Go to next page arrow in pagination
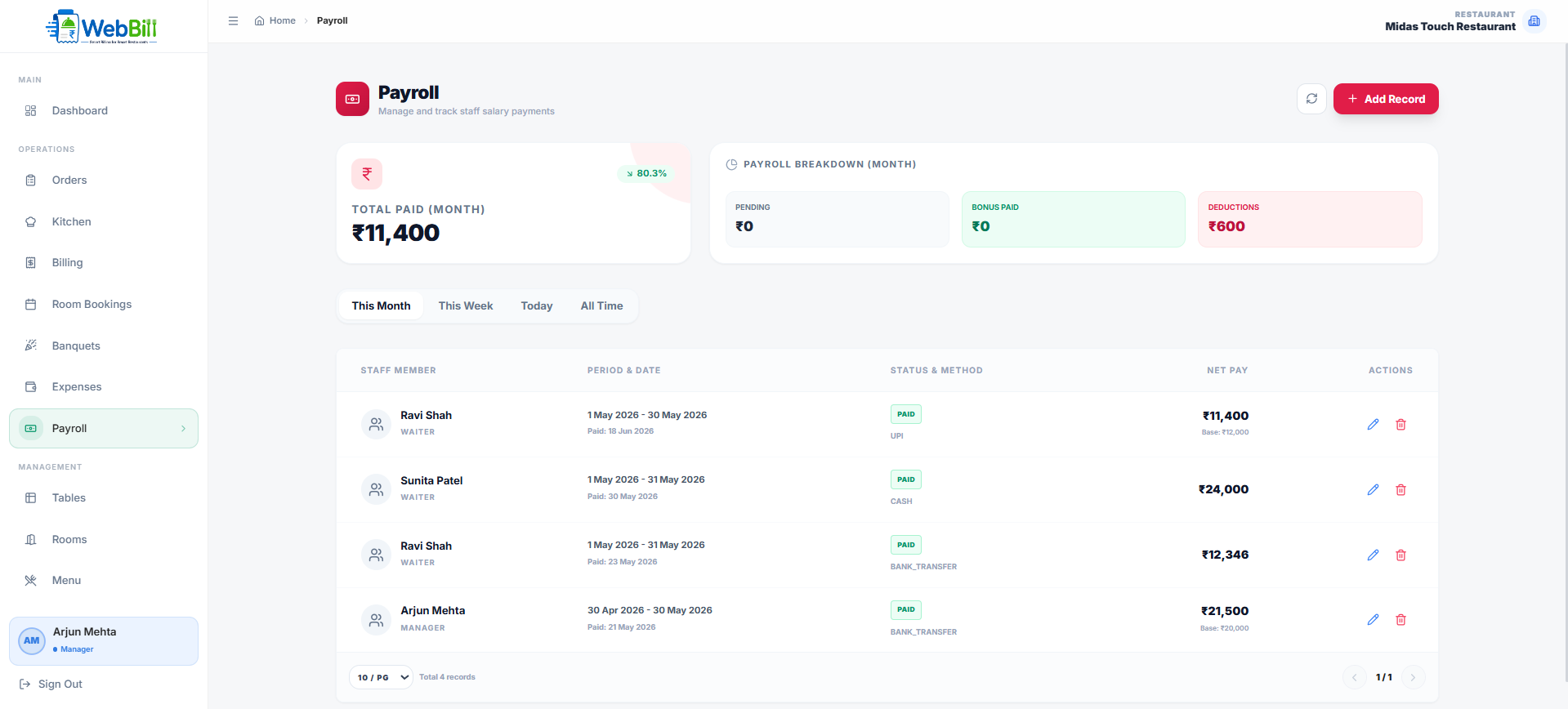 1413,677
